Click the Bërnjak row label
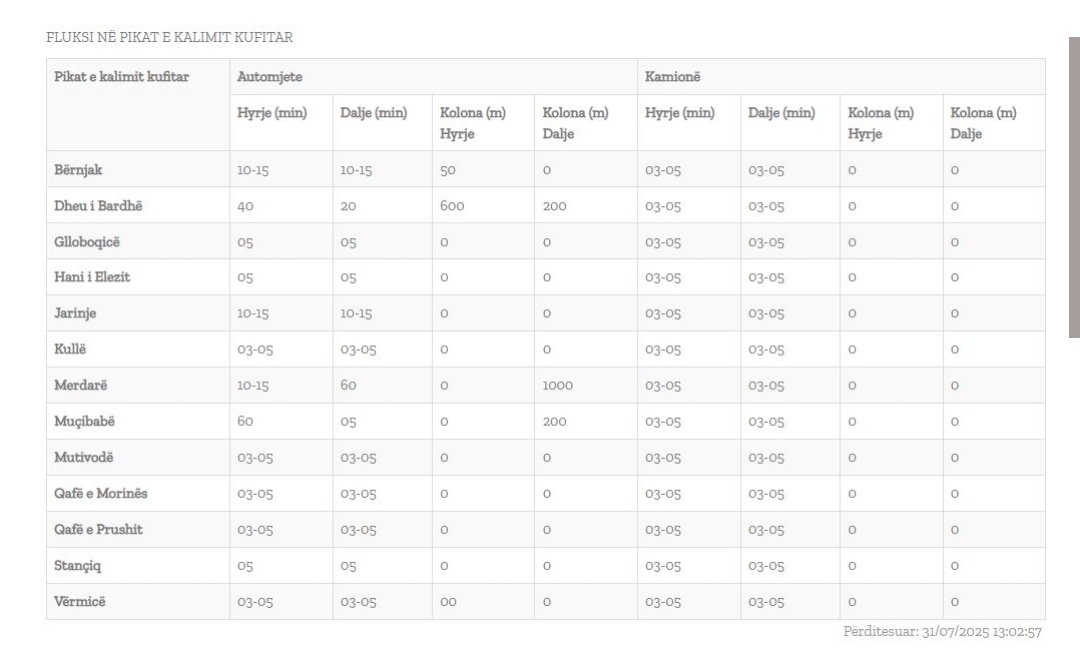This screenshot has width=1080, height=662. [76, 170]
